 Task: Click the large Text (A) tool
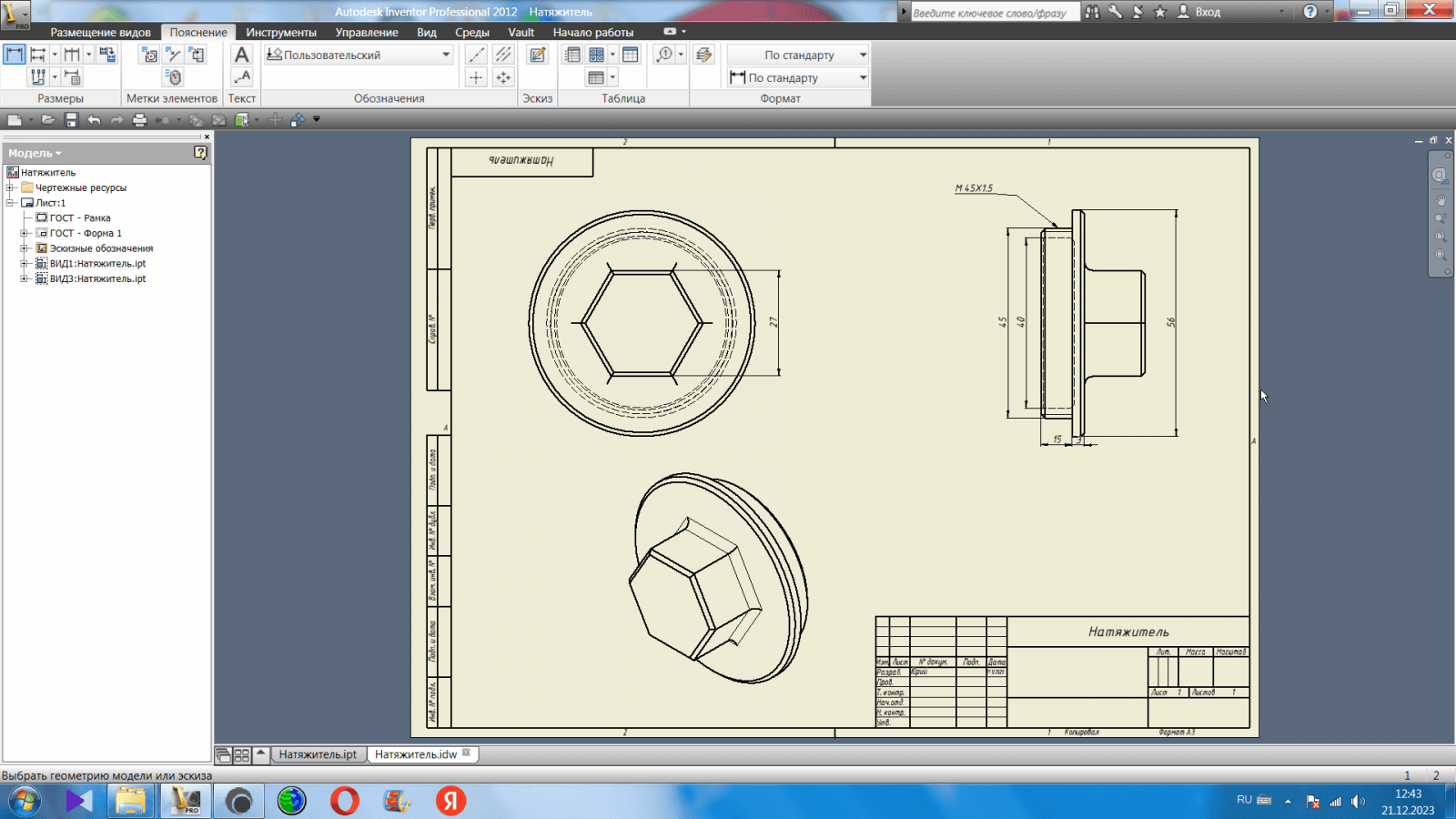click(x=241, y=55)
